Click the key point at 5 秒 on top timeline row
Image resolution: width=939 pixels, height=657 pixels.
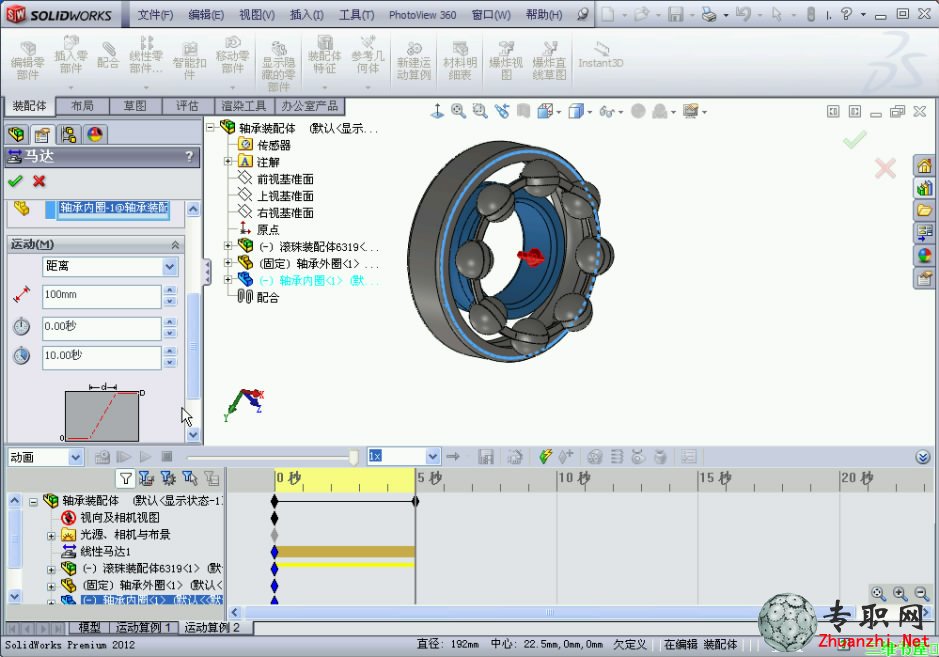(416, 501)
